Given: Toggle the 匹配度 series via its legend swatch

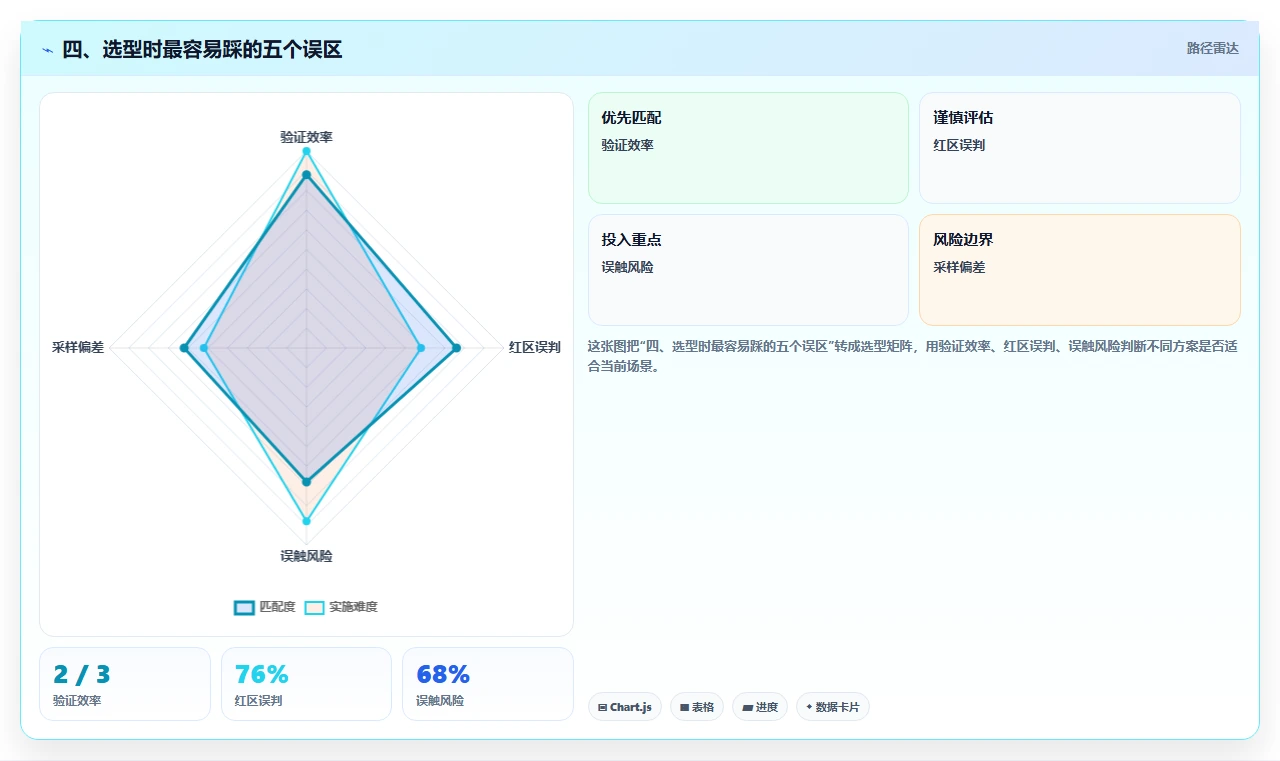Looking at the screenshot, I should point(244,607).
